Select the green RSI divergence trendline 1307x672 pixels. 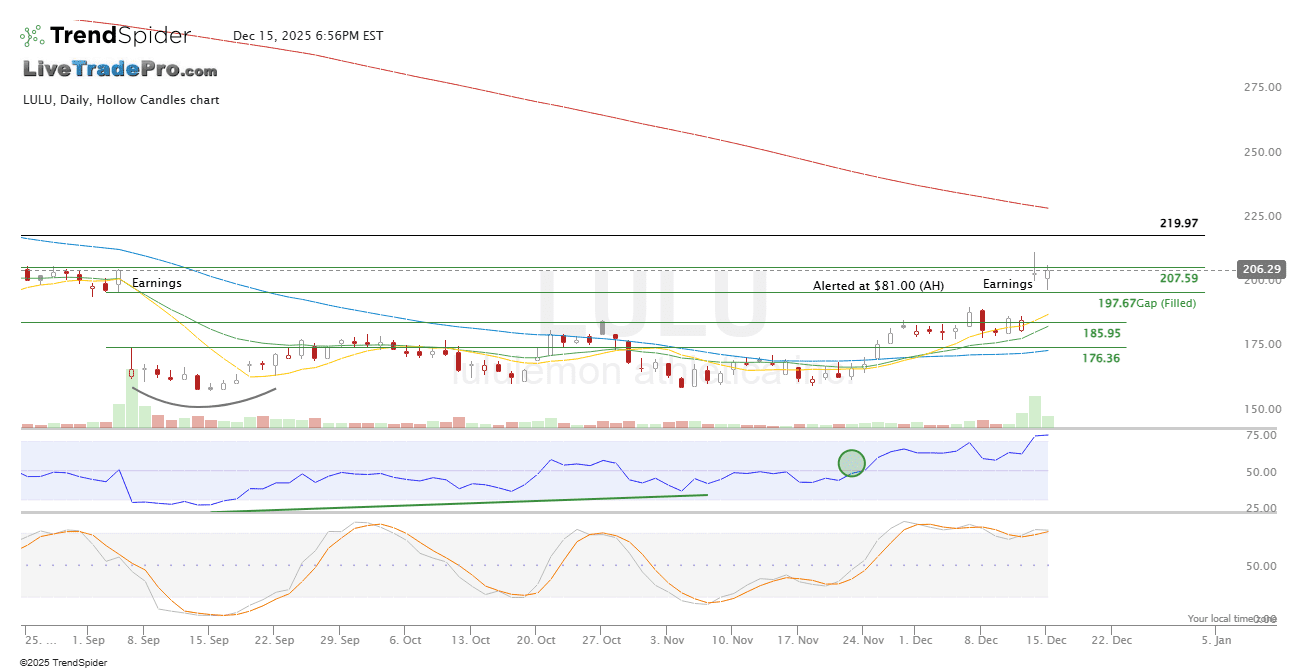click(460, 503)
